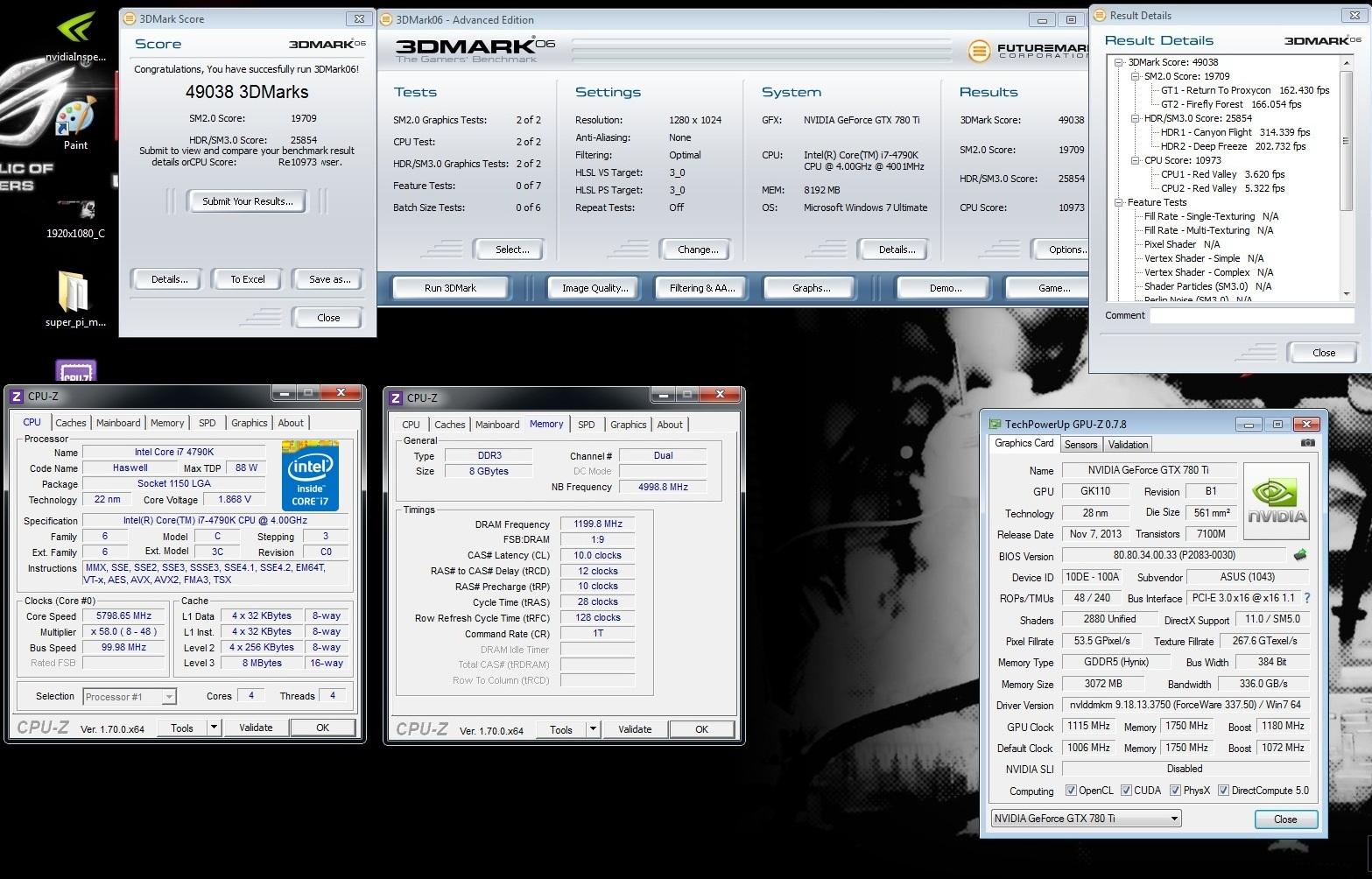Image resolution: width=1372 pixels, height=879 pixels.
Task: Select CPU2 - Red Valley 5.322 fps row
Action: (1222, 188)
